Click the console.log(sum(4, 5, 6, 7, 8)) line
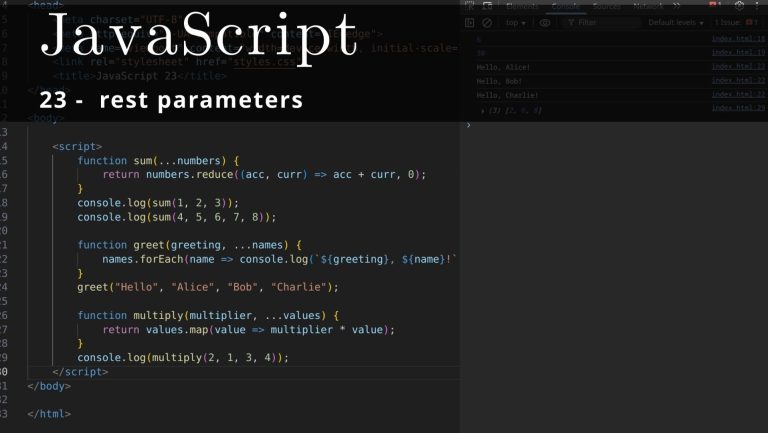The width and height of the screenshot is (768, 433). (x=177, y=217)
